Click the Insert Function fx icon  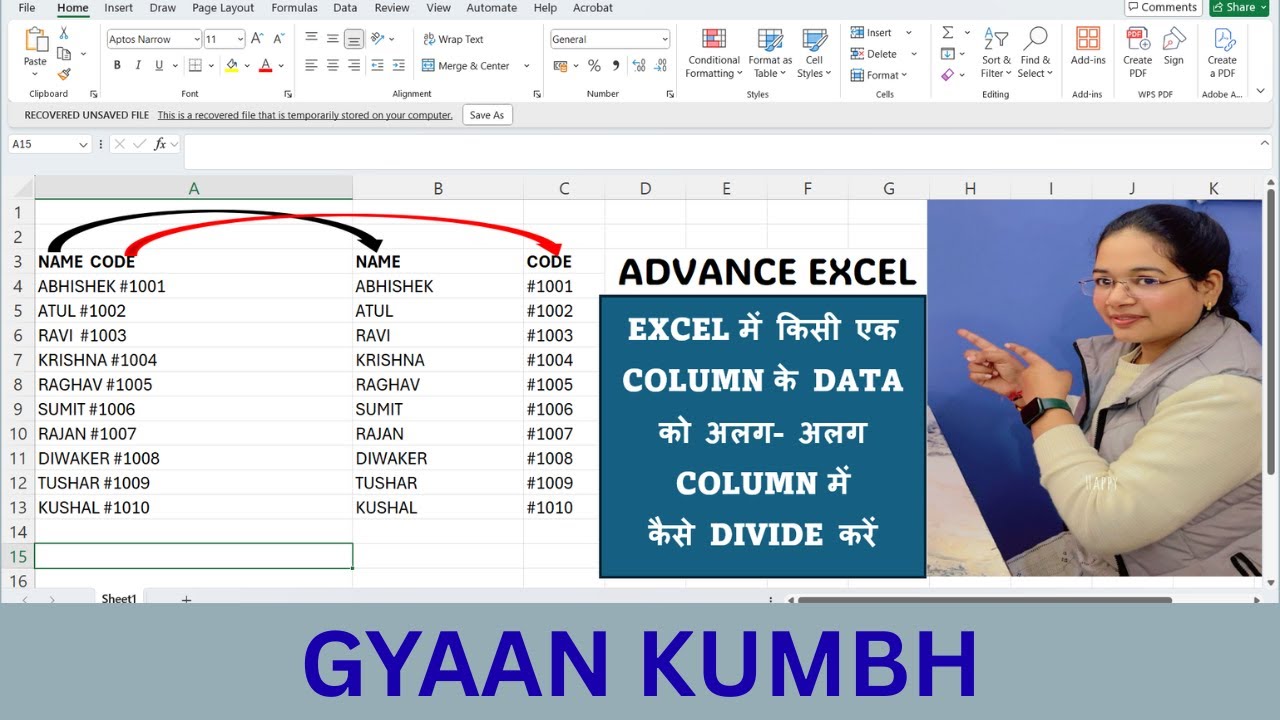pyautogui.click(x=160, y=144)
